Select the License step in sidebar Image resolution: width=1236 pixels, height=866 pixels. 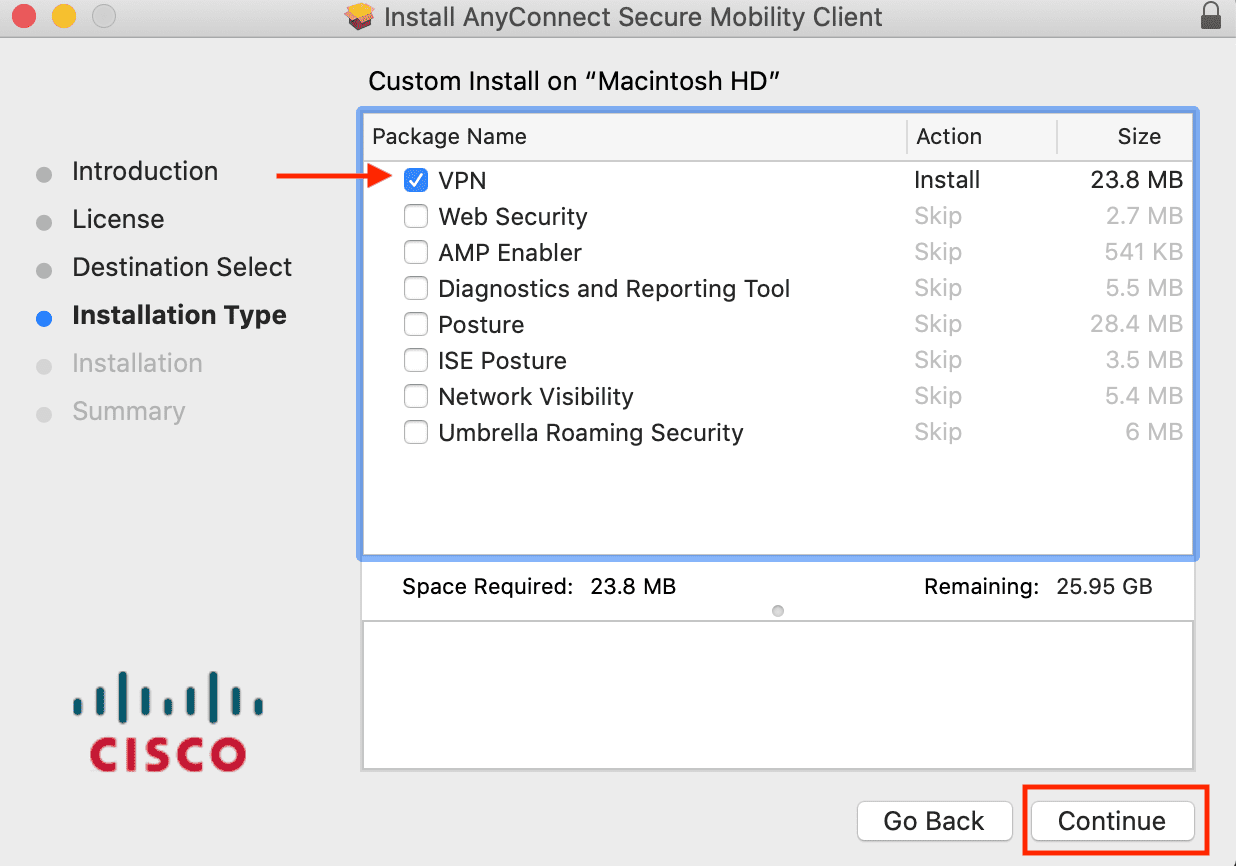point(118,219)
